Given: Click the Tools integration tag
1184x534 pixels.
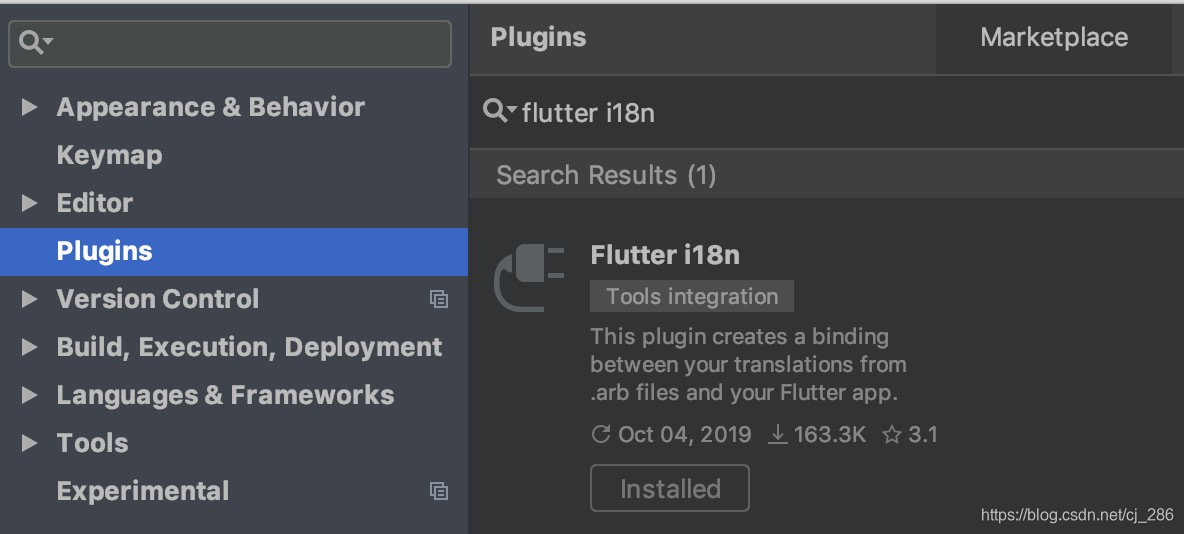Looking at the screenshot, I should 691,297.
